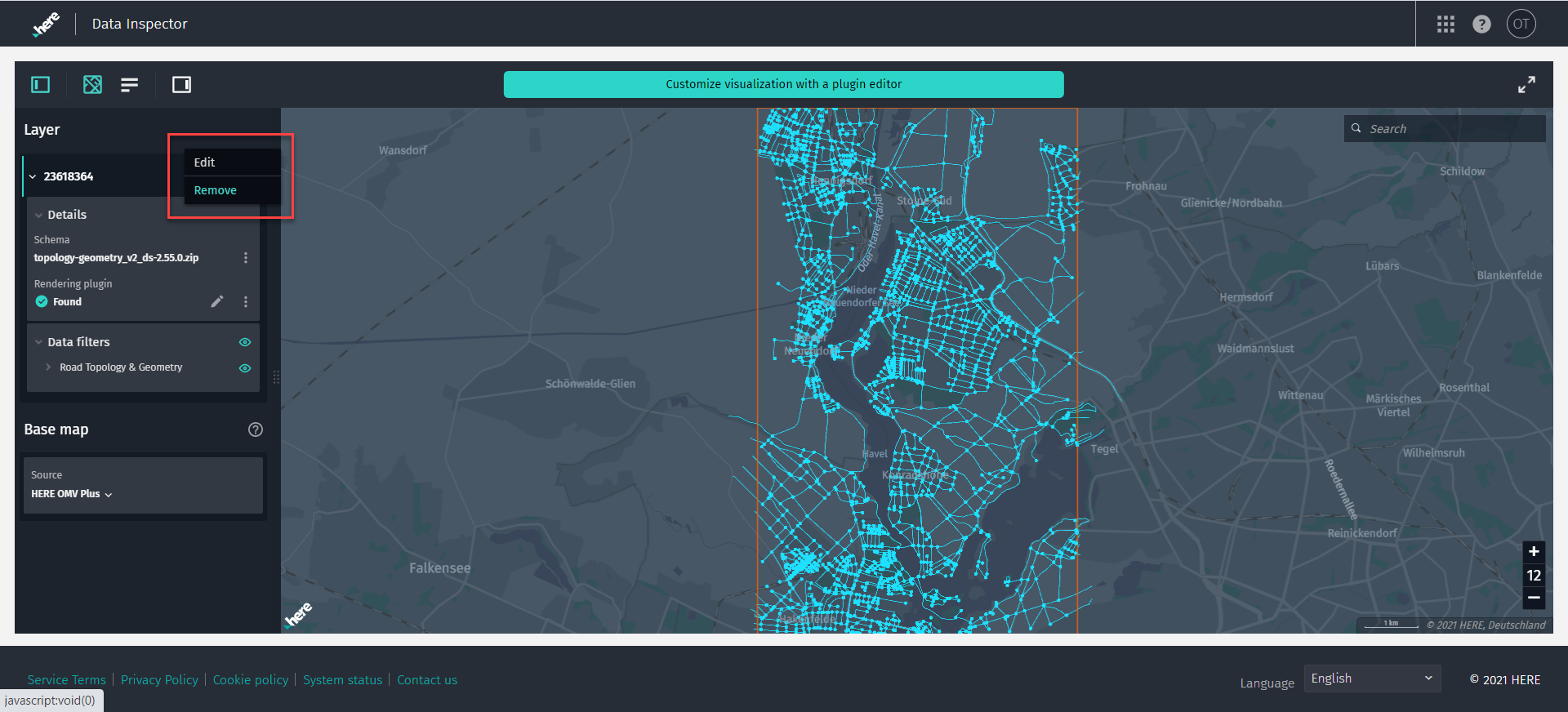
Task: Click the Data Inspector title
Action: tap(140, 24)
